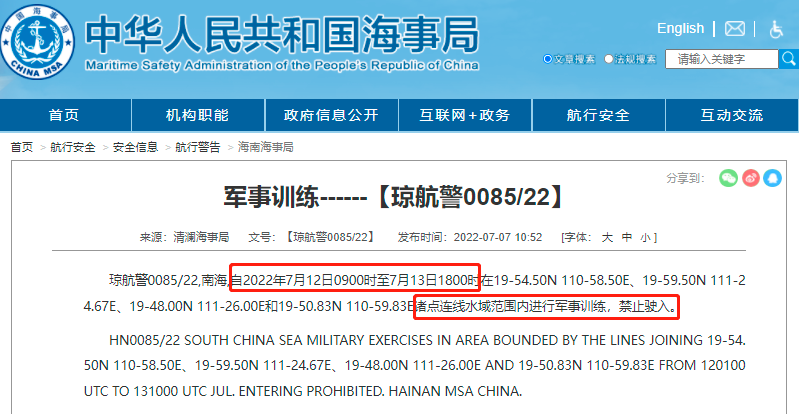This screenshot has height=414, width=799.
Task: Open the 政府信息公开 navigation menu item
Action: [331, 115]
